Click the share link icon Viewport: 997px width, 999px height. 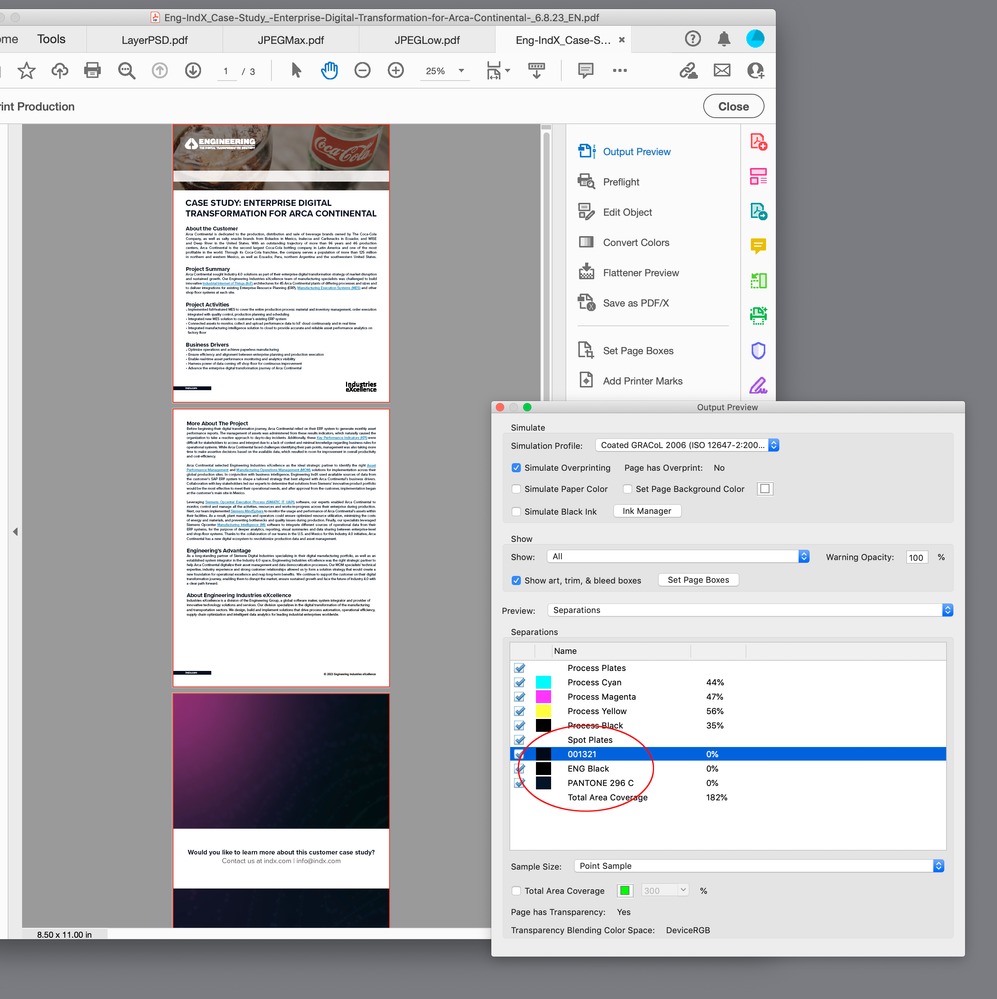689,70
